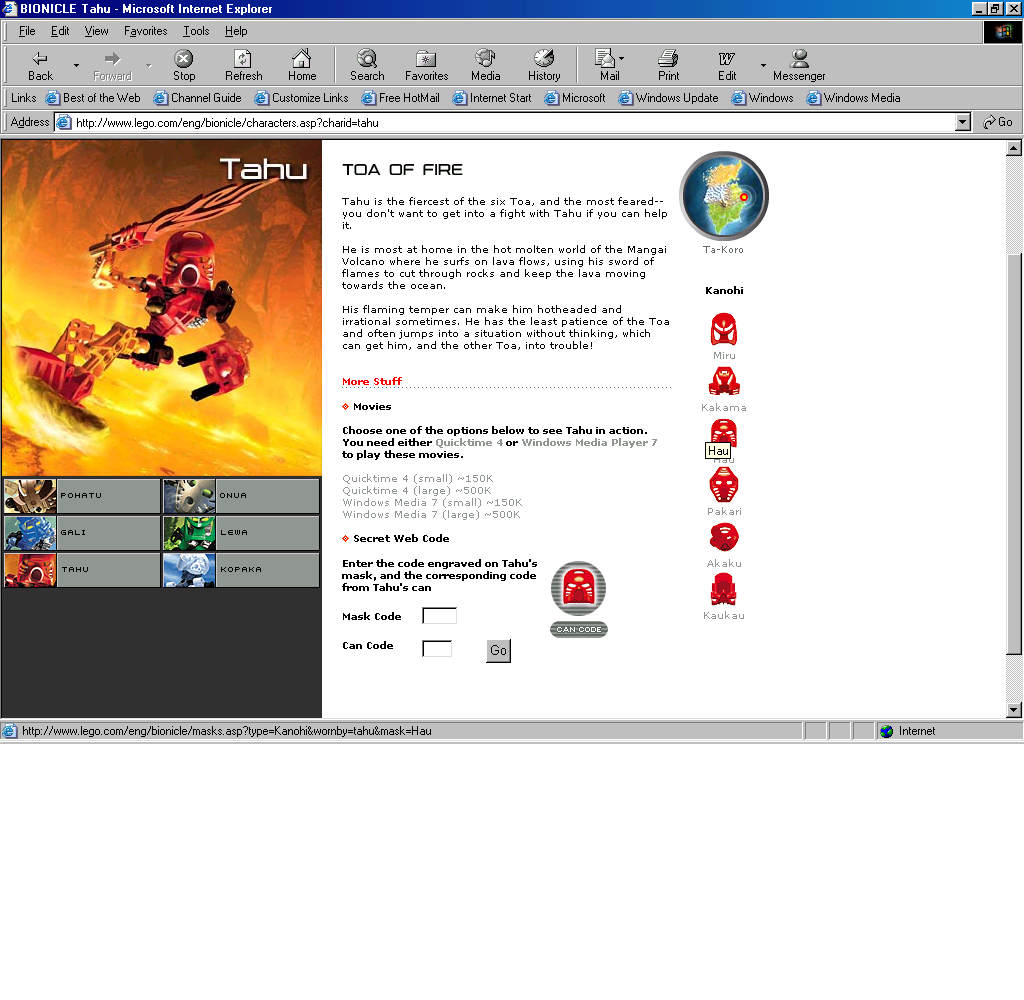Click the Back toolbar button

[x=40, y=66]
